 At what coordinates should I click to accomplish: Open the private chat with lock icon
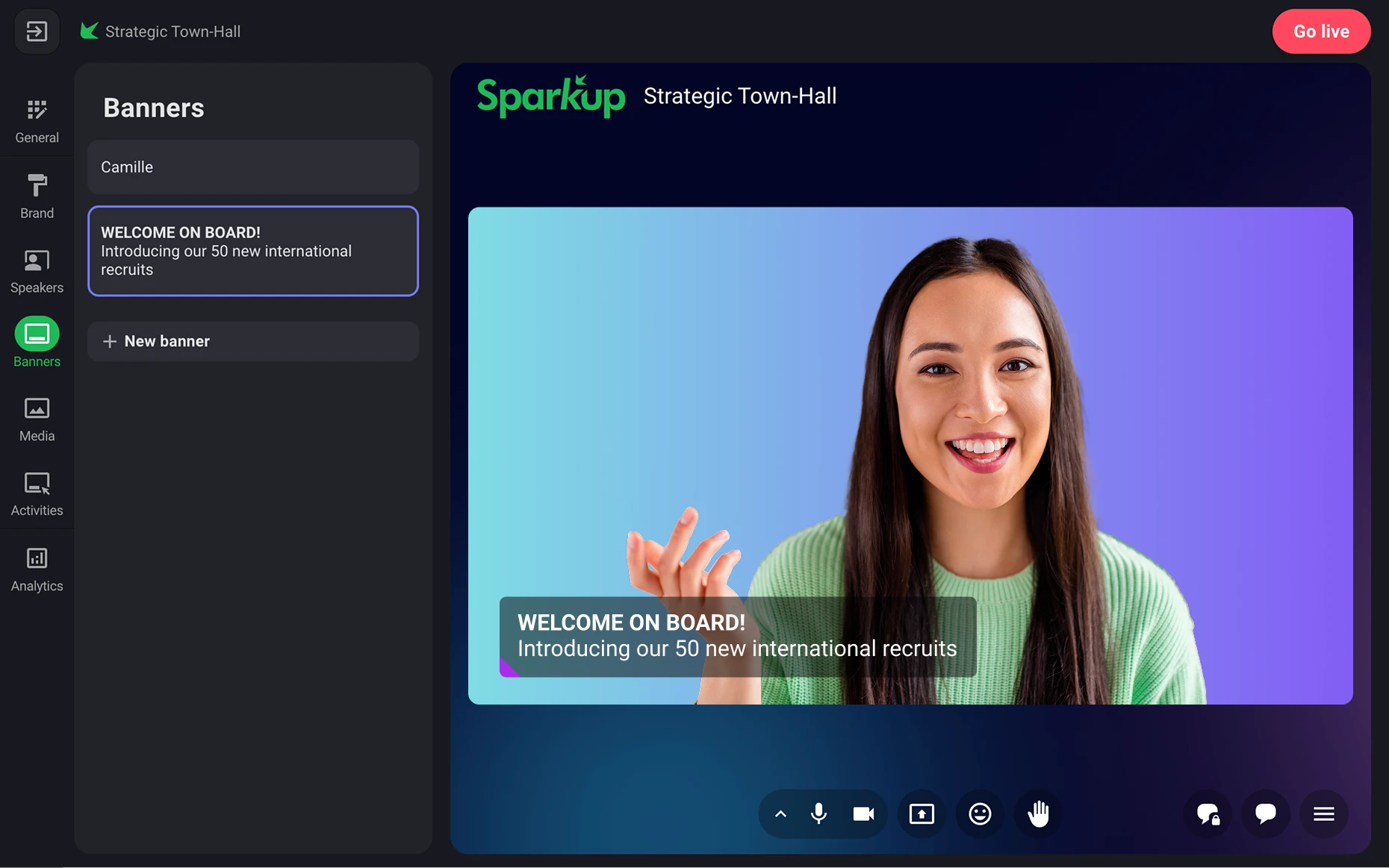pyautogui.click(x=1208, y=814)
